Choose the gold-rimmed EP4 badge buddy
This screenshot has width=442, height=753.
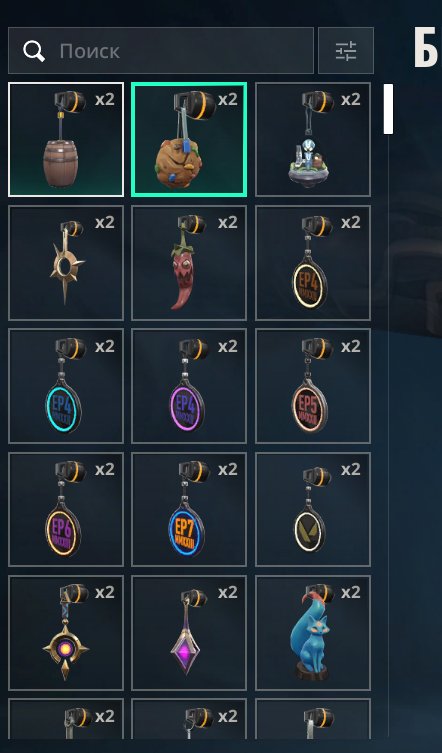313,263
